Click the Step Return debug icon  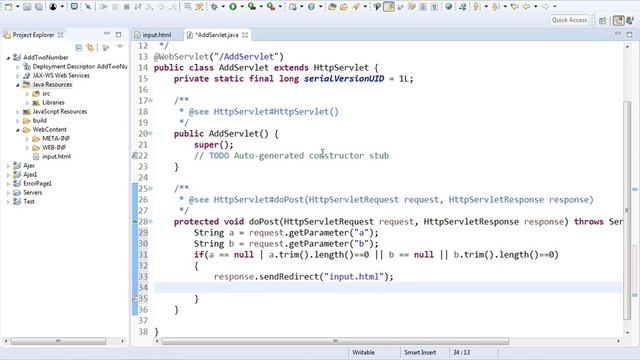[x=173, y=7]
